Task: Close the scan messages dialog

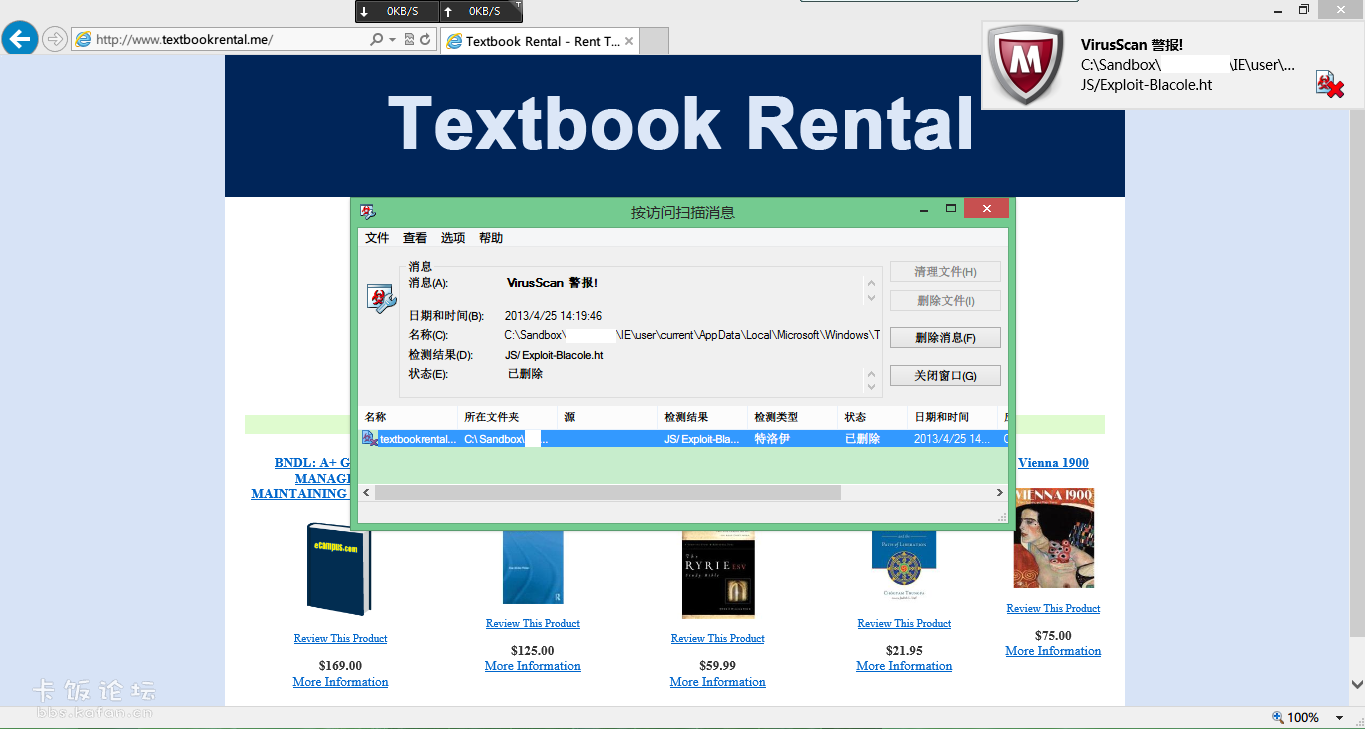Action: pyautogui.click(x=986, y=209)
